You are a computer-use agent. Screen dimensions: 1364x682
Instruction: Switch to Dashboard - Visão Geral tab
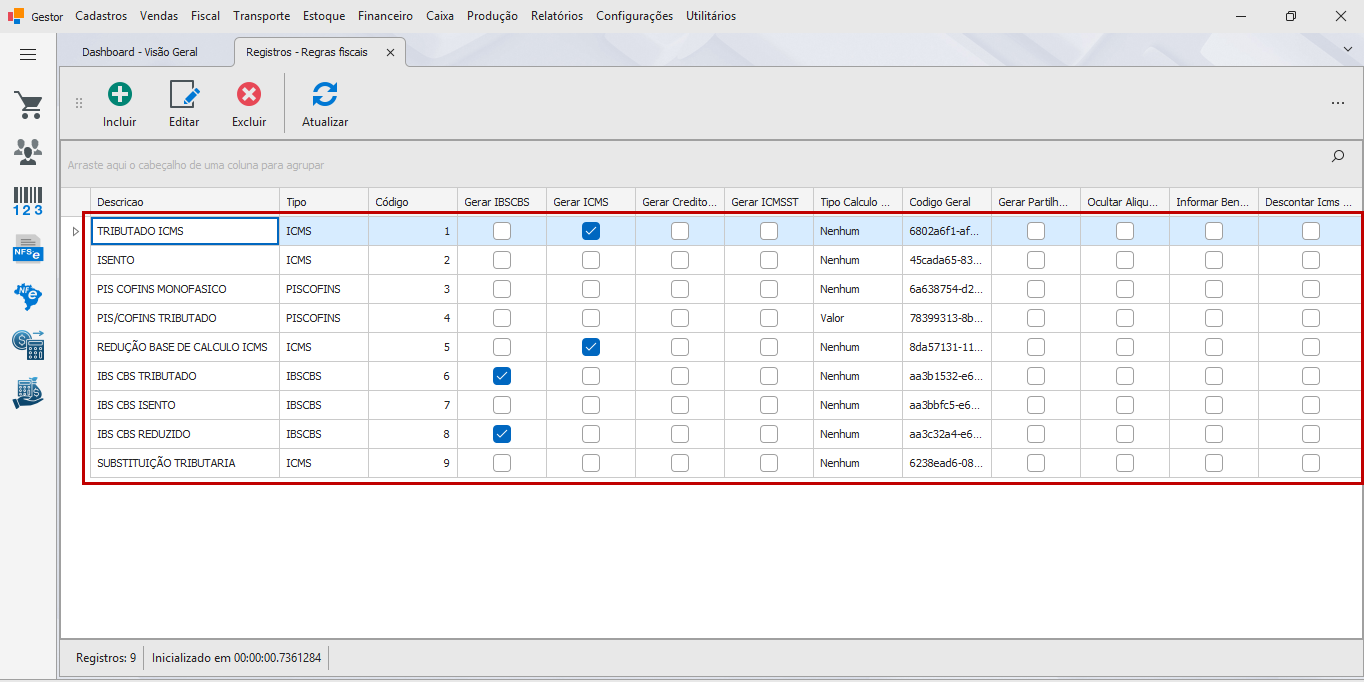[x=140, y=52]
